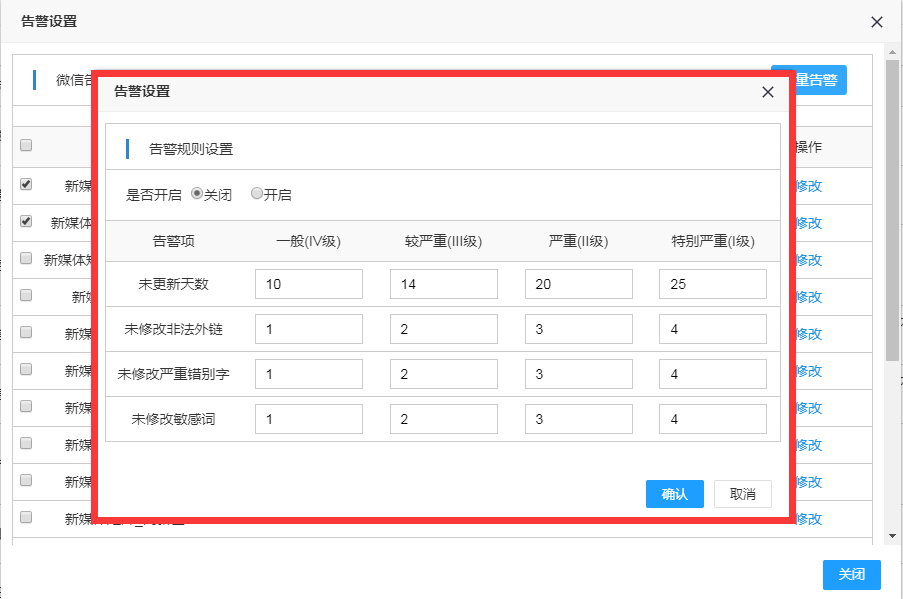Select the 开启 radio button
Image resolution: width=903 pixels, height=599 pixels.
257,195
